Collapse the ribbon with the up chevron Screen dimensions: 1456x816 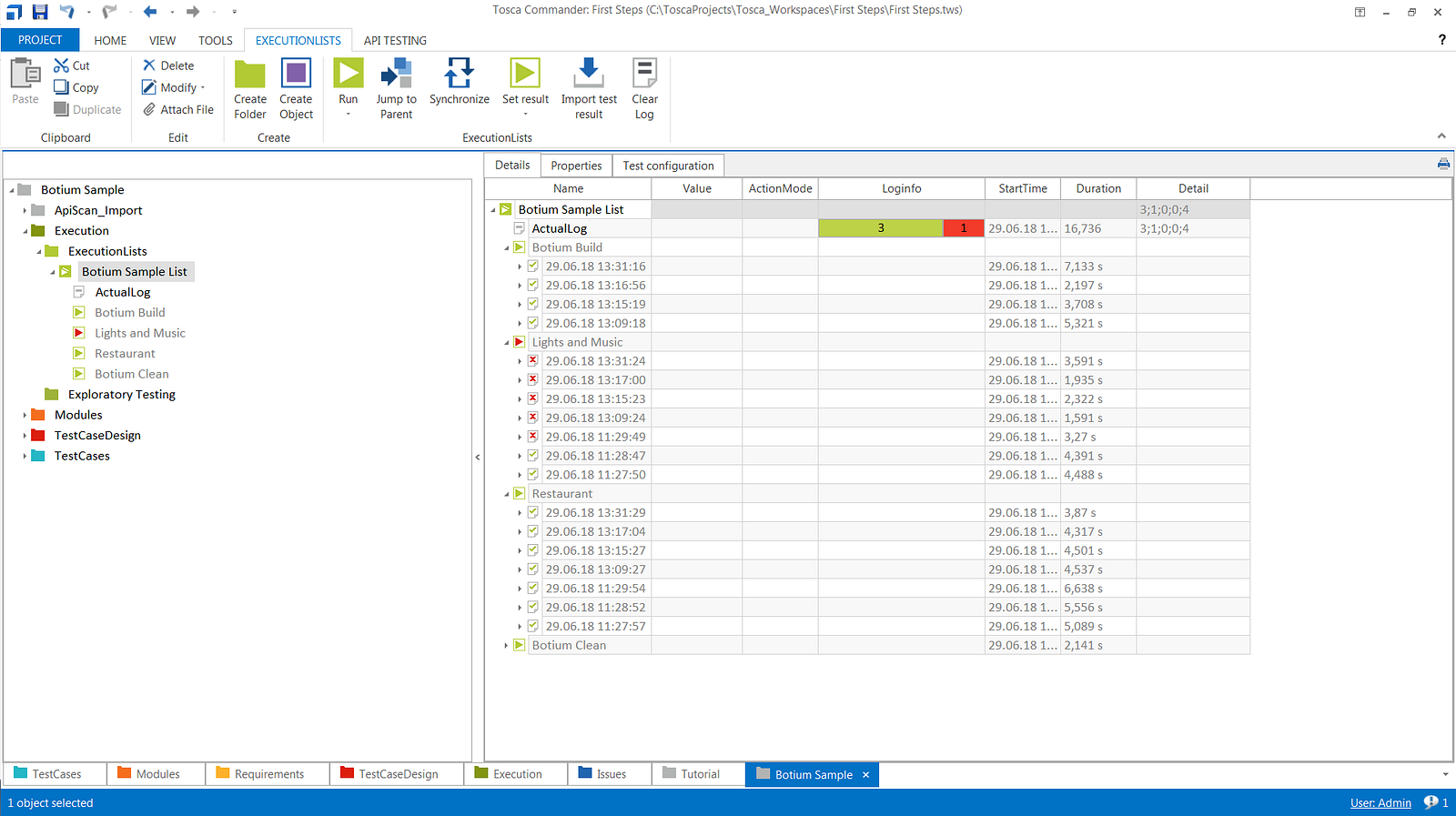coord(1441,136)
